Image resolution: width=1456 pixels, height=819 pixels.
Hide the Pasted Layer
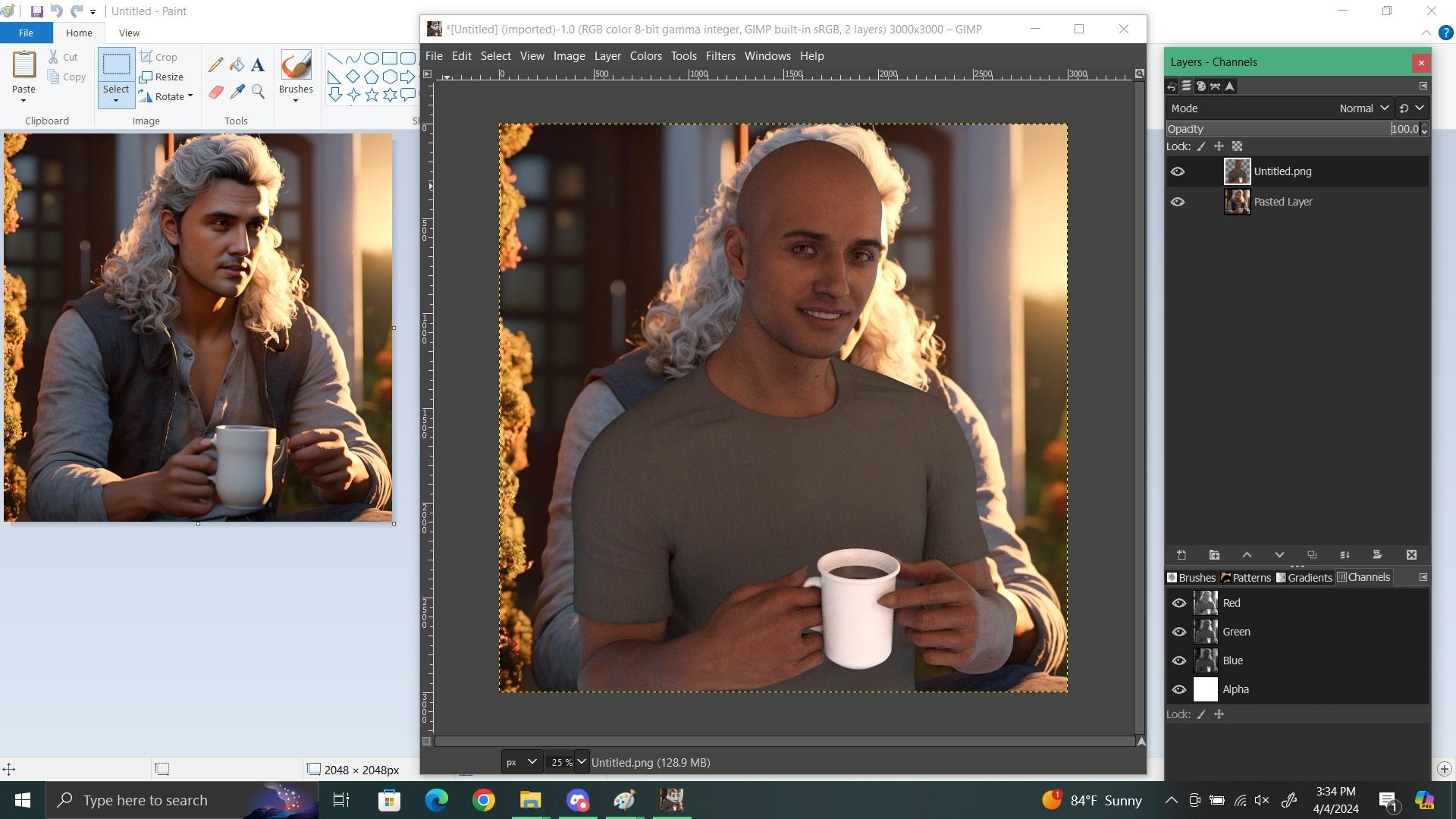click(x=1178, y=202)
